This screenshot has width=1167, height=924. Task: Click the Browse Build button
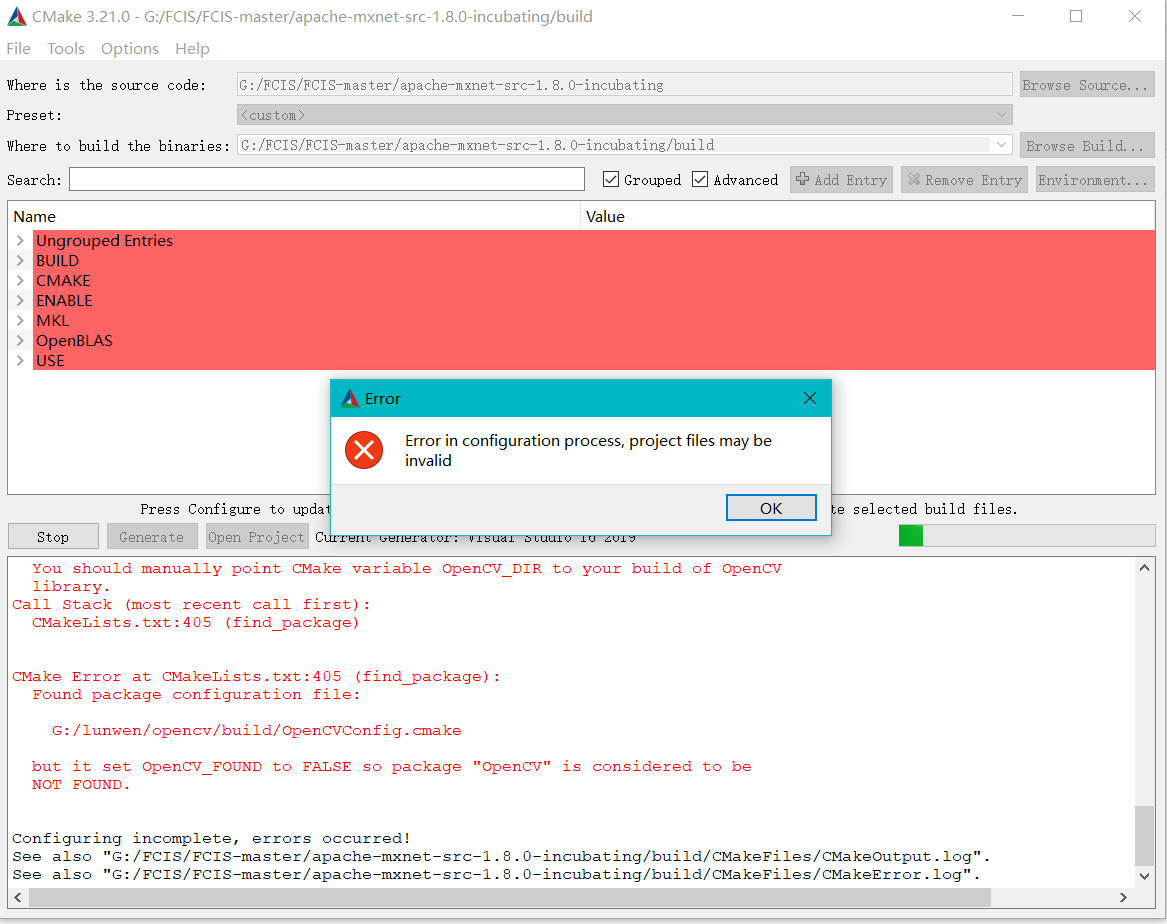(1087, 146)
